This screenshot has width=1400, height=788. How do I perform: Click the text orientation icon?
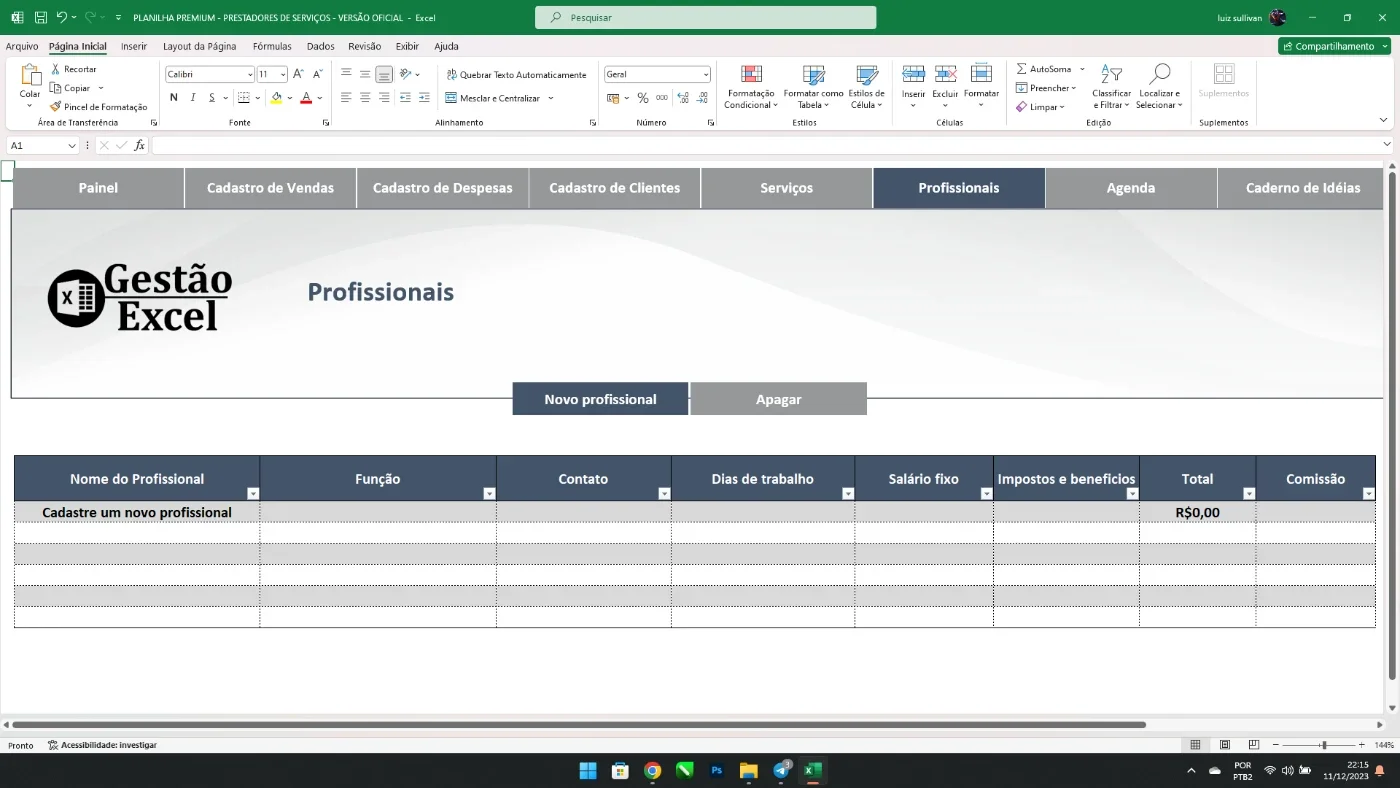tap(406, 74)
